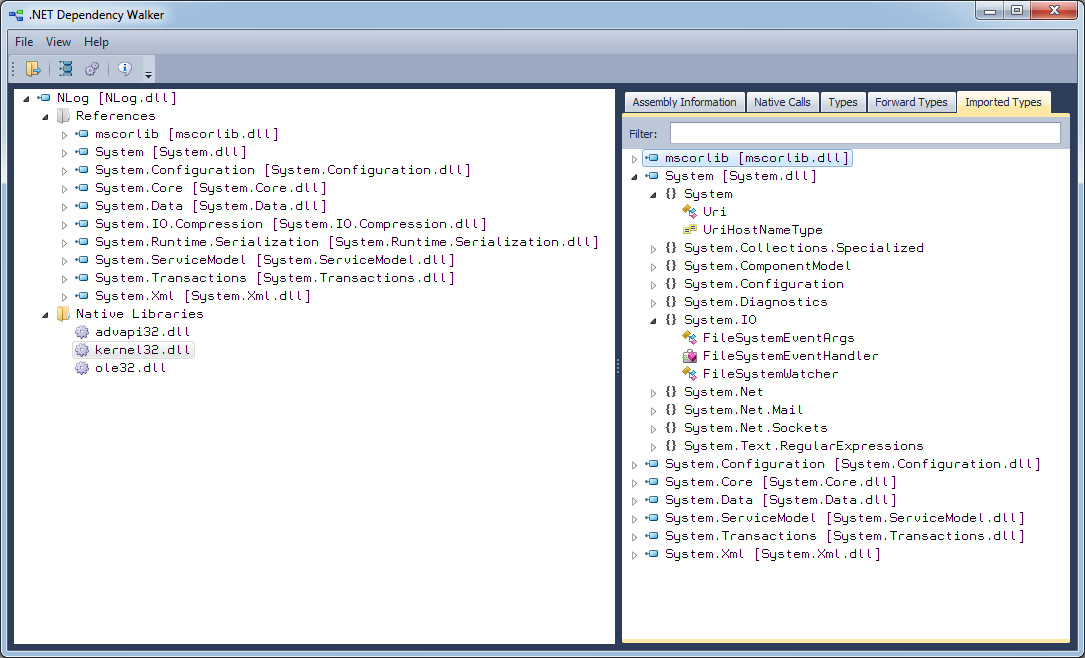Click the Uri class icon
The height and width of the screenshot is (658, 1085).
pyautogui.click(x=689, y=211)
